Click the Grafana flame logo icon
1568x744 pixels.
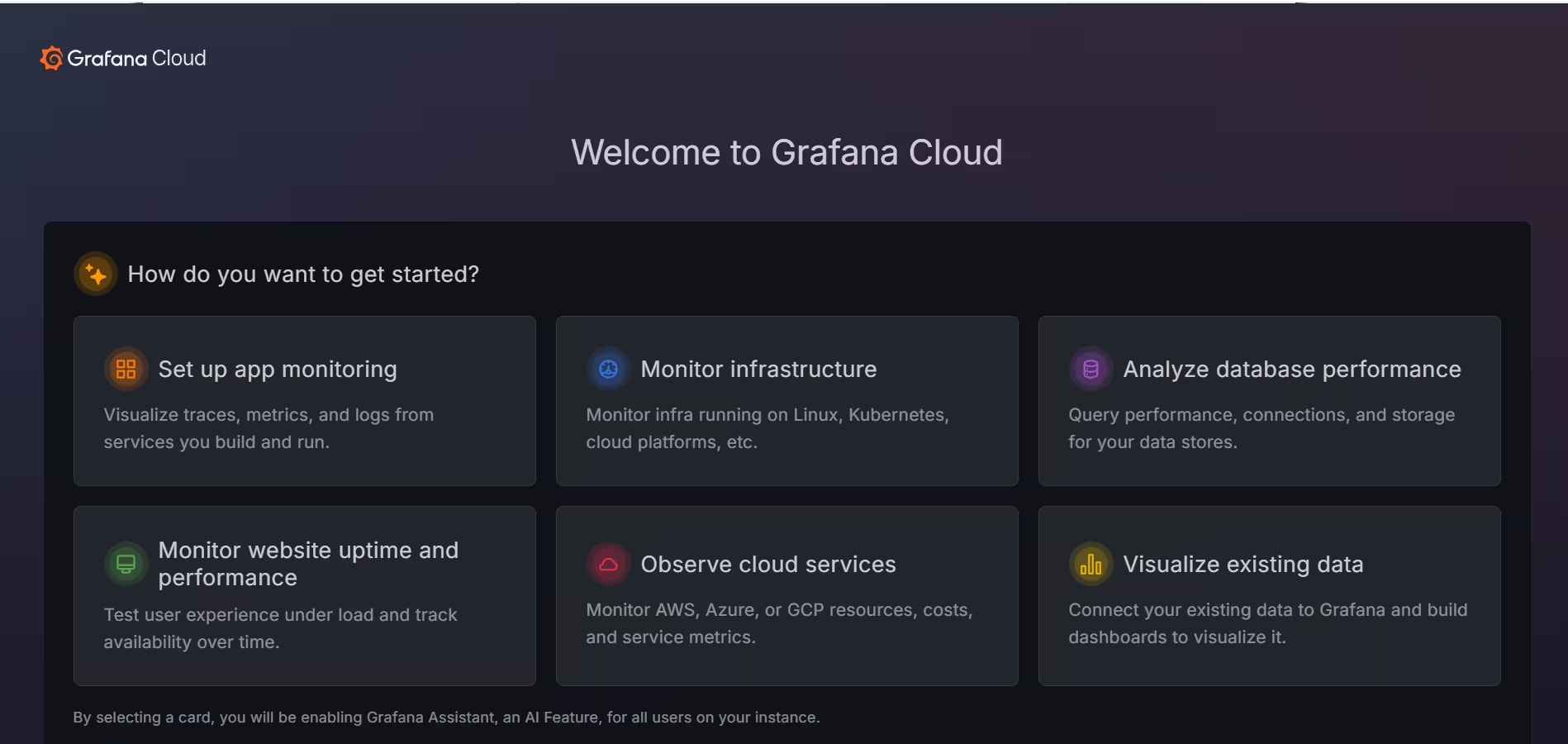pos(51,58)
